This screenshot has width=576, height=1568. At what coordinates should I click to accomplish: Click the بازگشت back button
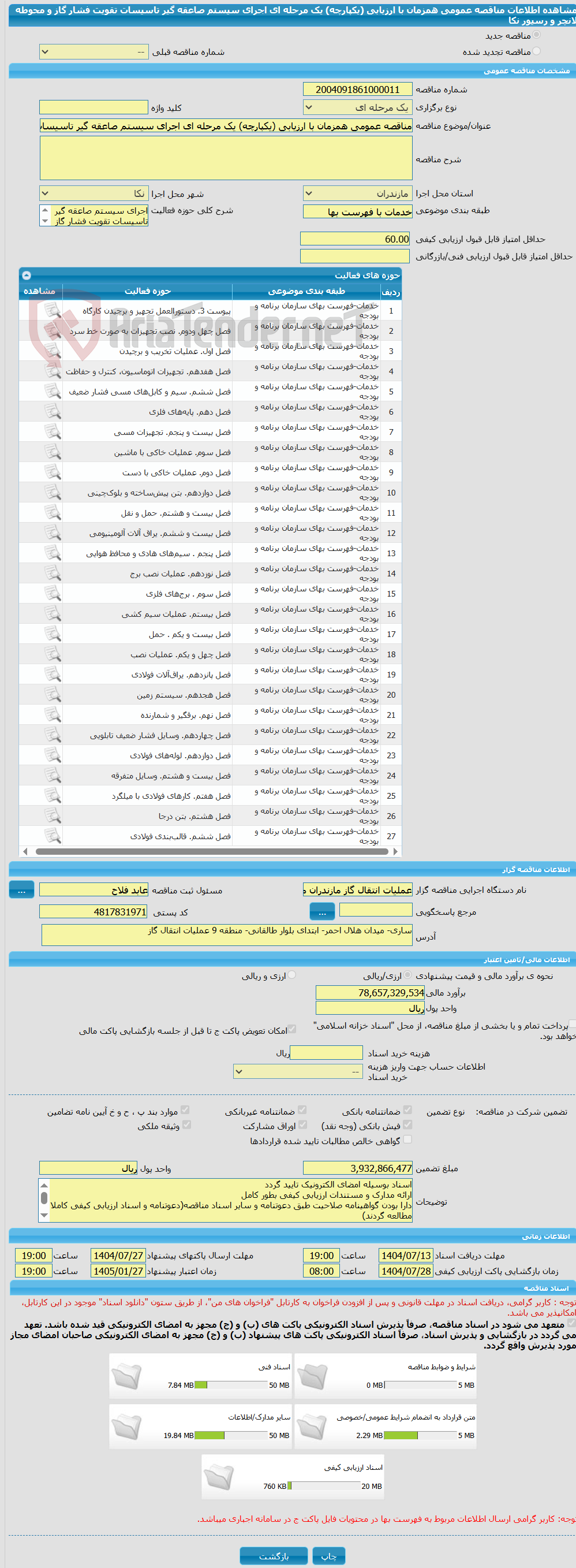274,1556
